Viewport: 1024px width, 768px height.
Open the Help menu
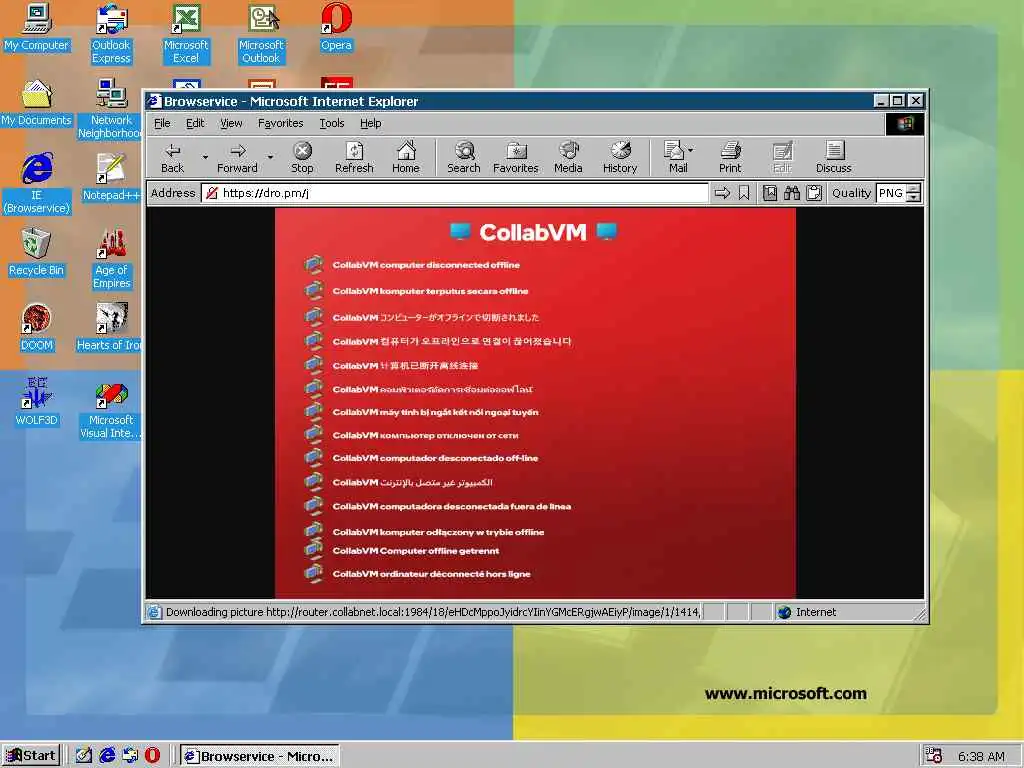pyautogui.click(x=370, y=123)
